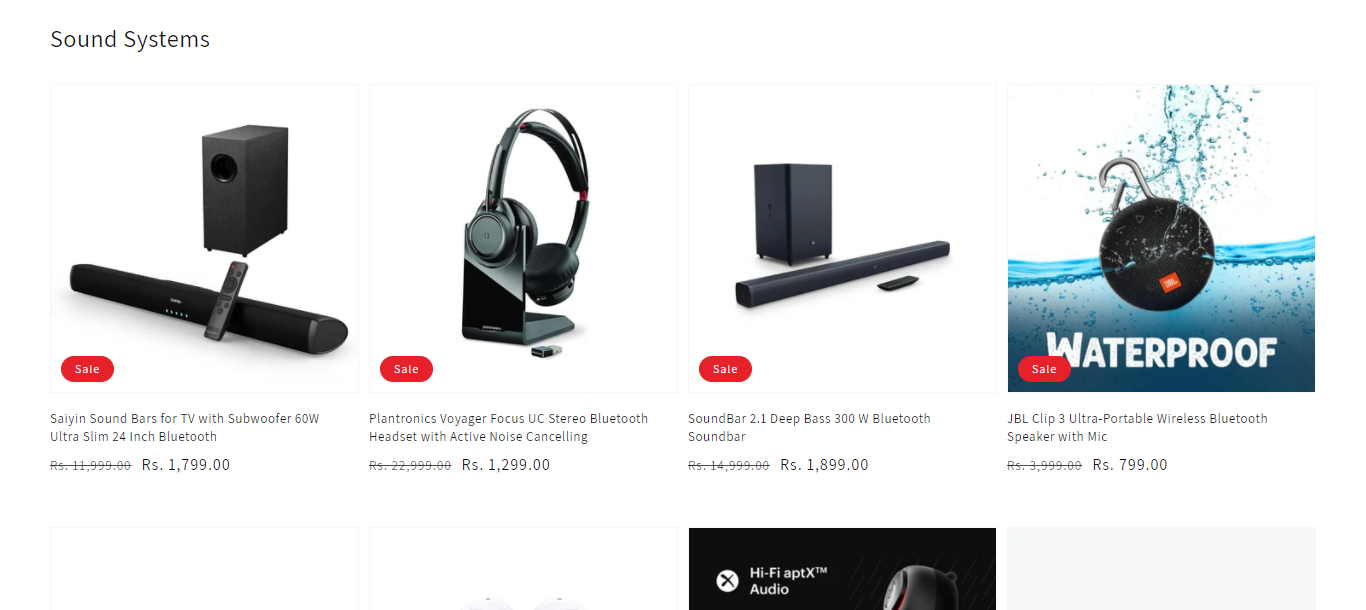
Task: Click the JBL Clip 3 Ultra-Portable Speaker title
Action: pos(1137,428)
